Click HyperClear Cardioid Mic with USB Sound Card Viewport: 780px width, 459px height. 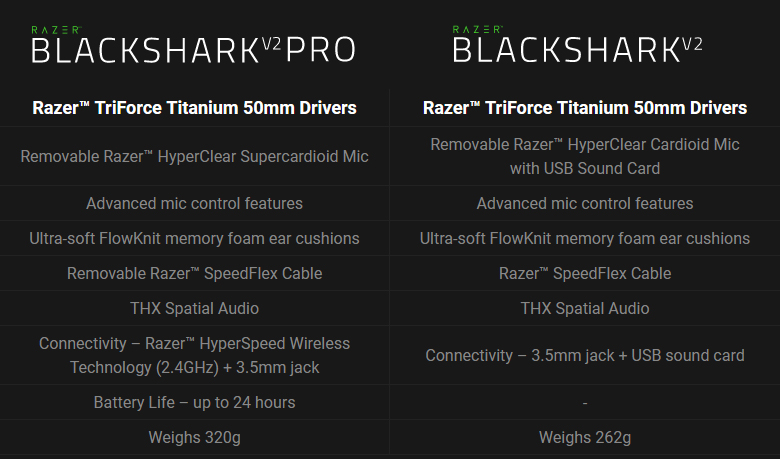pyautogui.click(x=585, y=156)
